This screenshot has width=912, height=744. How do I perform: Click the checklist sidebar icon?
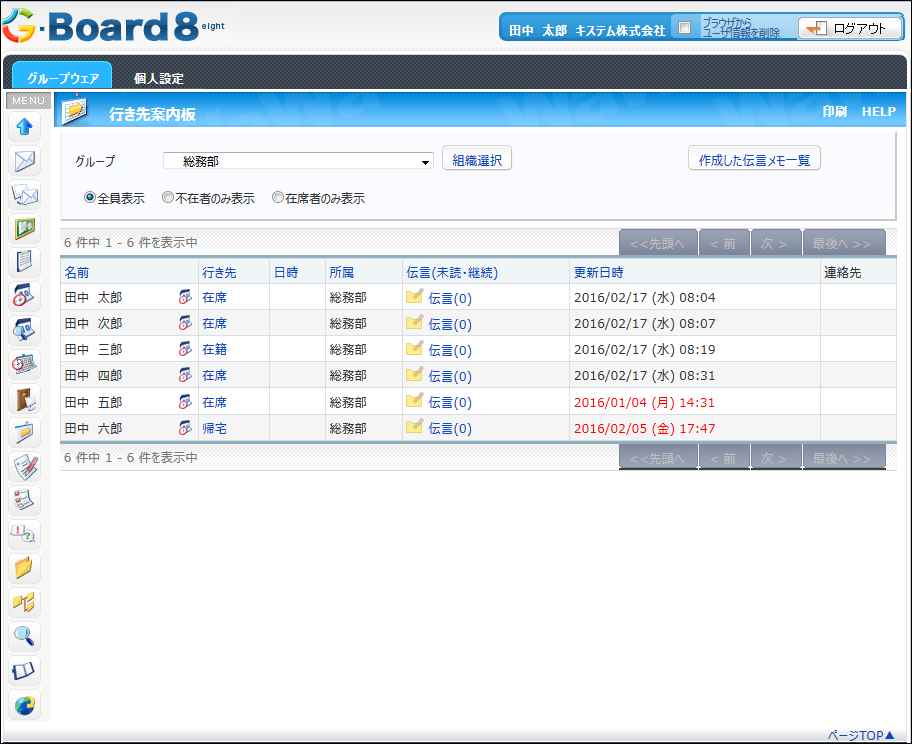click(x=25, y=500)
